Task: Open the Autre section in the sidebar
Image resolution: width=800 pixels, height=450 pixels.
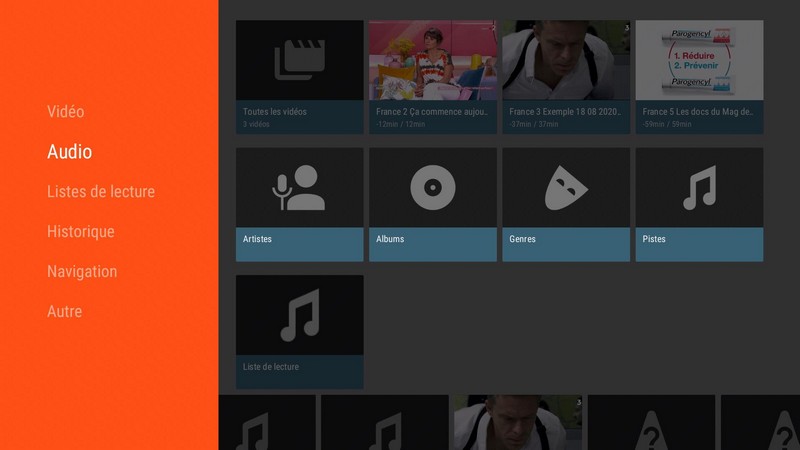Action: tap(64, 312)
